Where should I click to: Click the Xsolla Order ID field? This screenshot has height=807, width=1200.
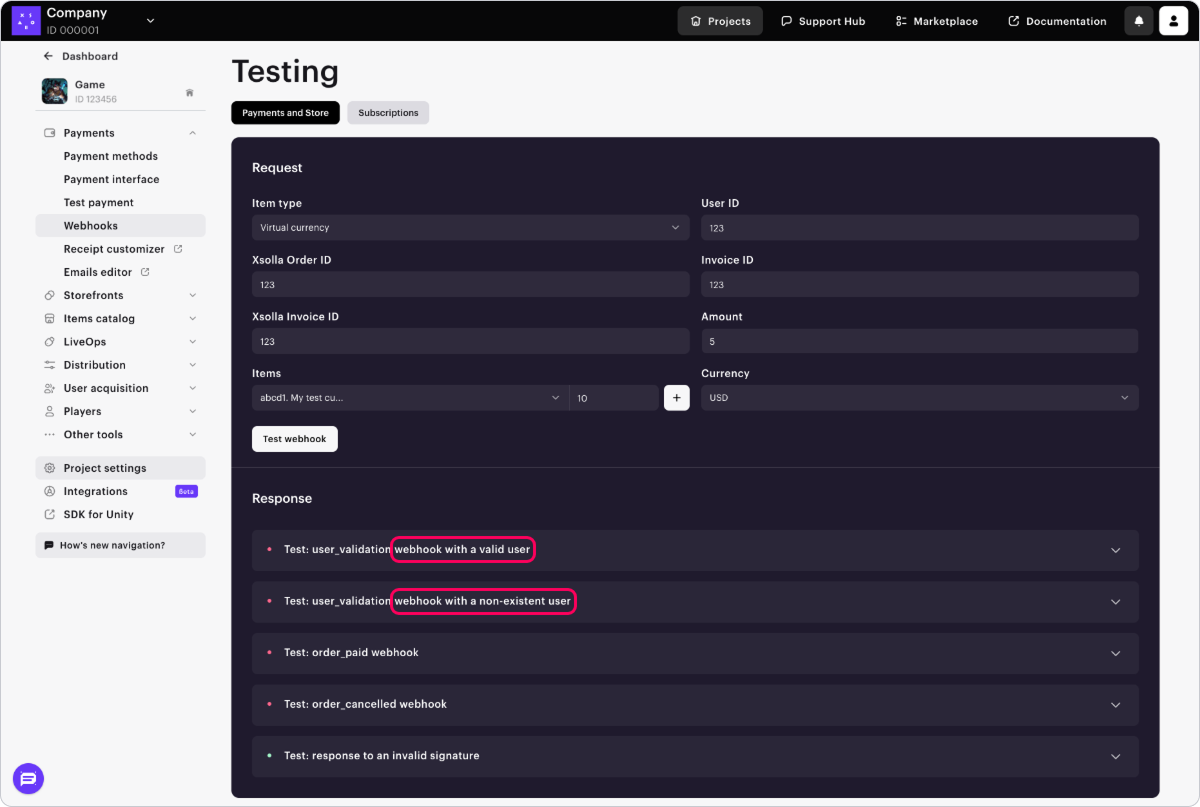coord(470,285)
